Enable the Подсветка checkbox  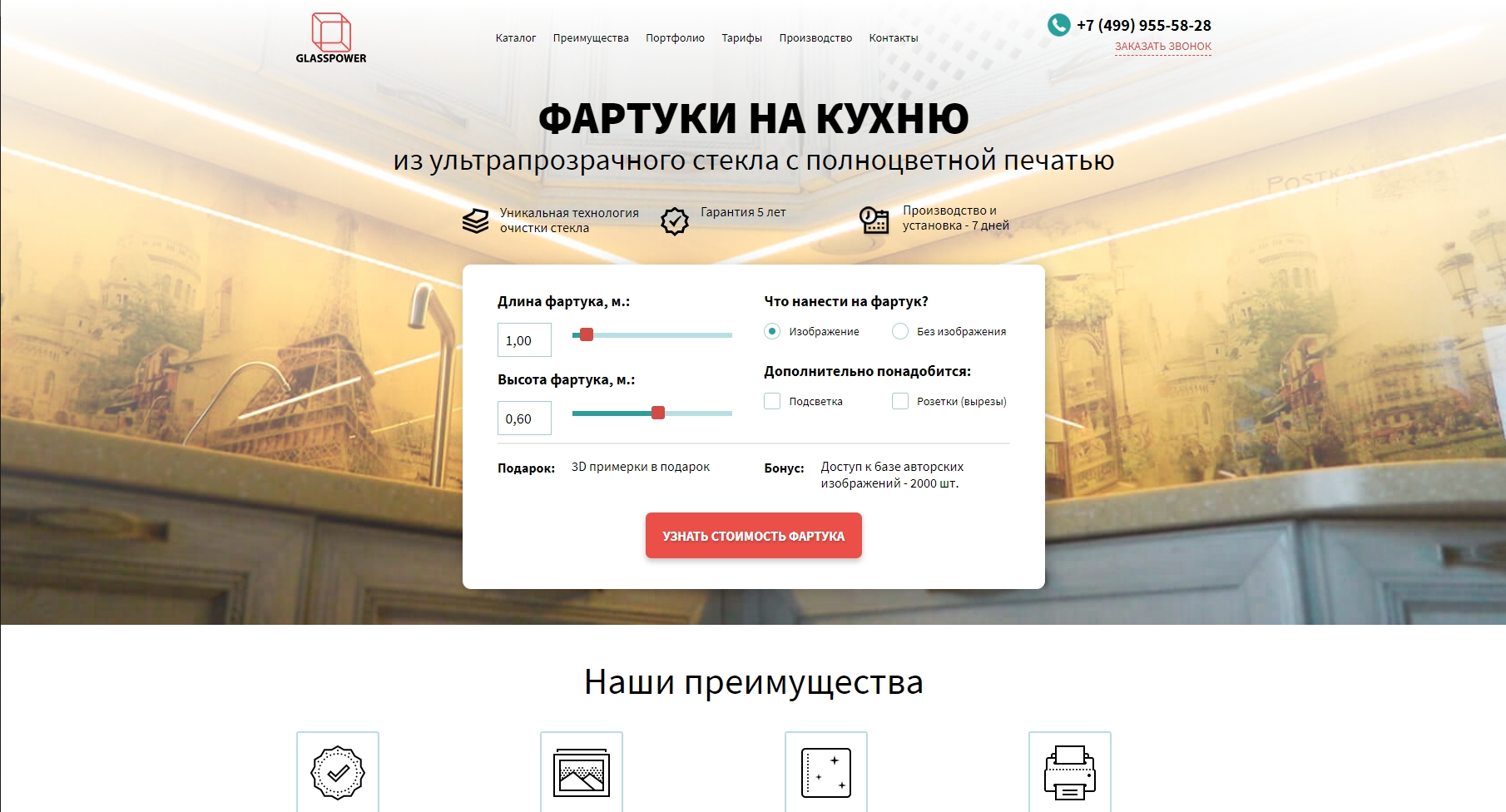click(x=772, y=401)
